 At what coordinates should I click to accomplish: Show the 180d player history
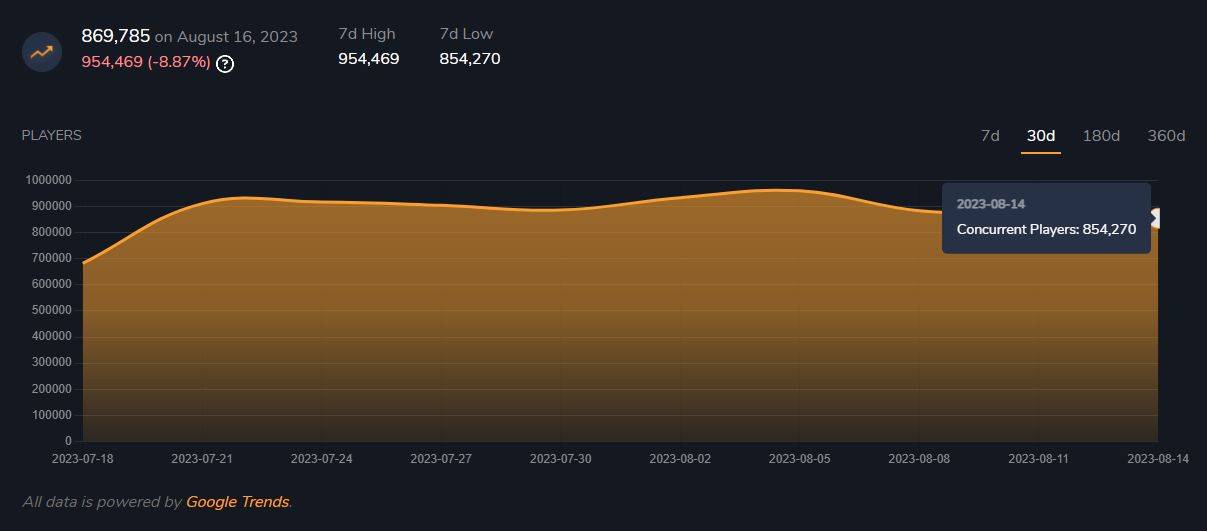click(x=1101, y=136)
